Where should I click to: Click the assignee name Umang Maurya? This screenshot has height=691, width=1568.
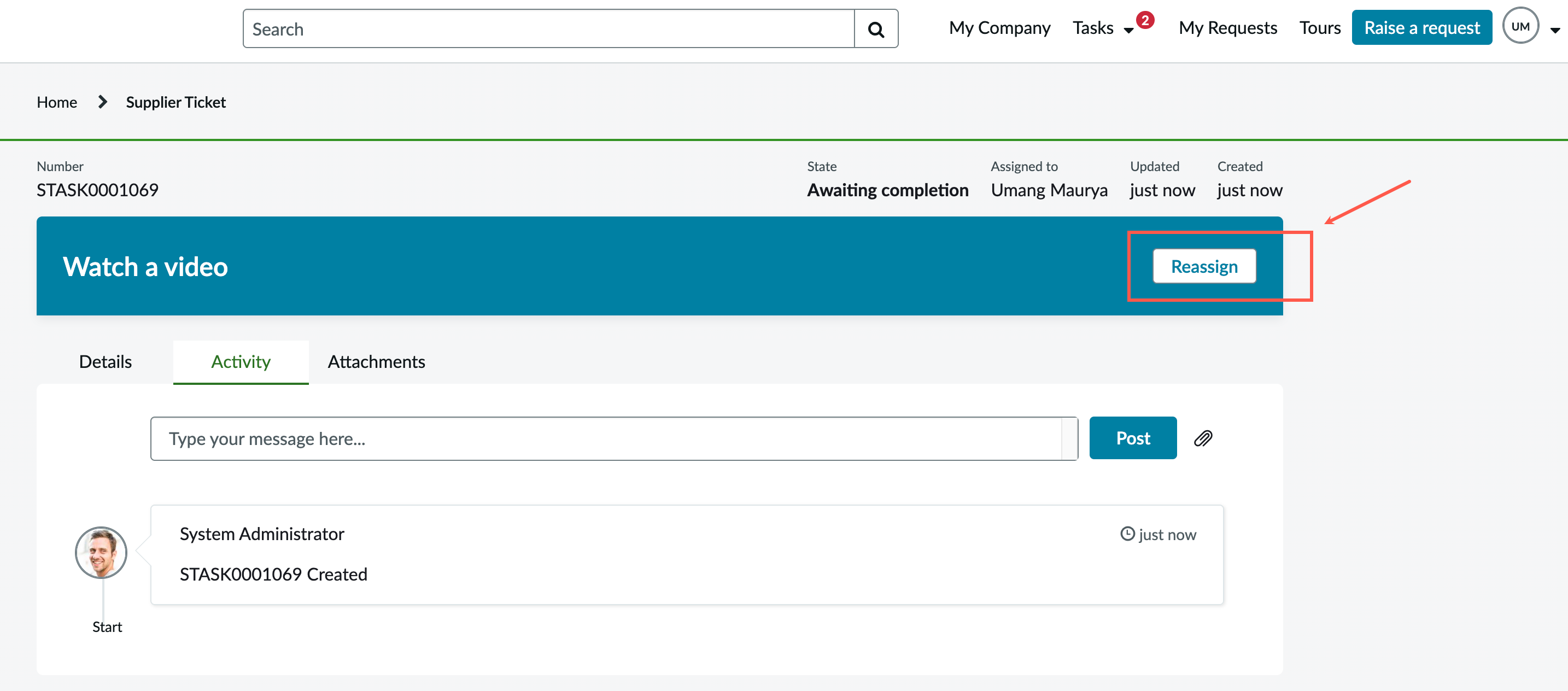point(1049,190)
